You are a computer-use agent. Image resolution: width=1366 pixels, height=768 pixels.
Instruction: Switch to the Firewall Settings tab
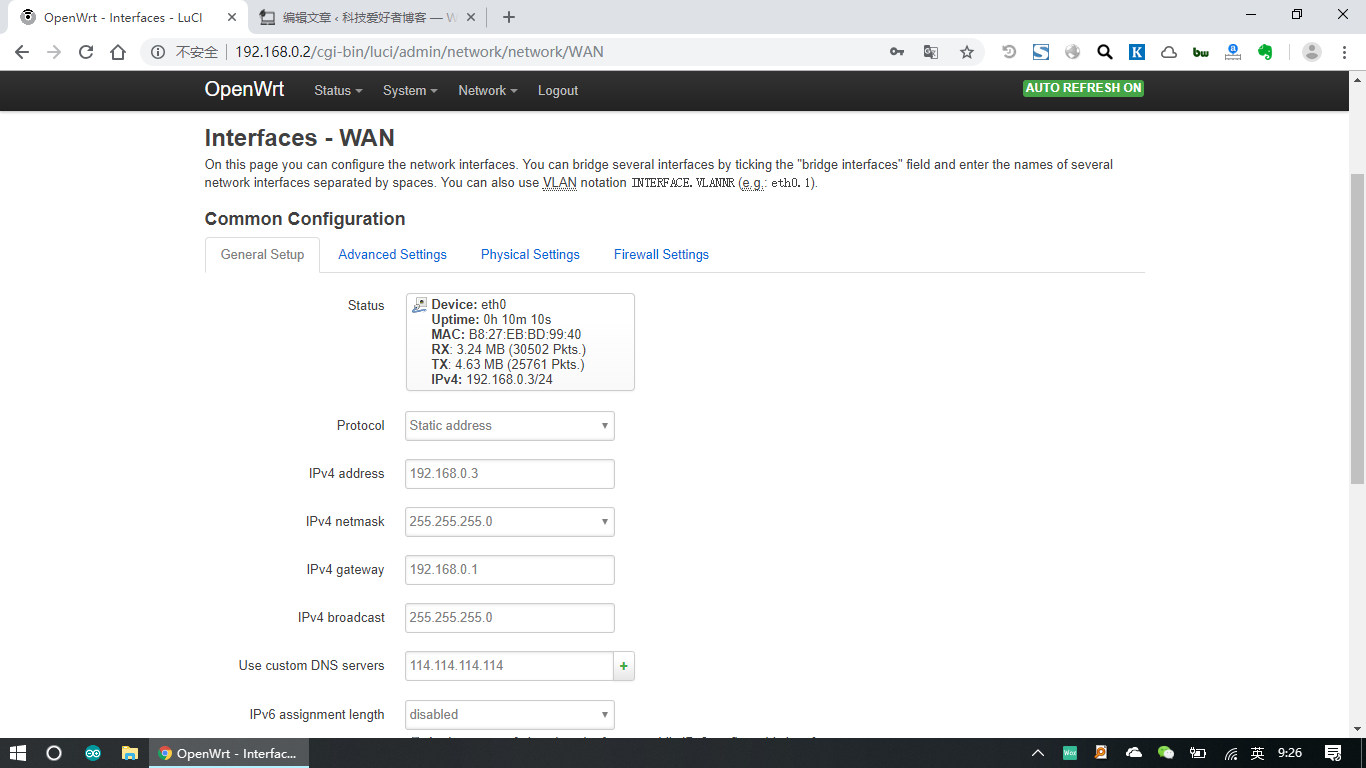pyautogui.click(x=661, y=254)
